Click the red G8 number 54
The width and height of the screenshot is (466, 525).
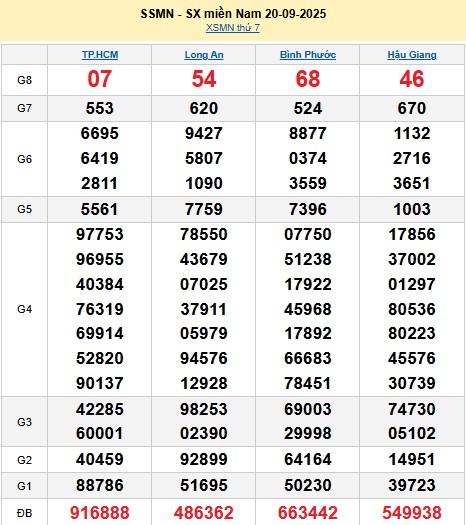[x=204, y=79]
